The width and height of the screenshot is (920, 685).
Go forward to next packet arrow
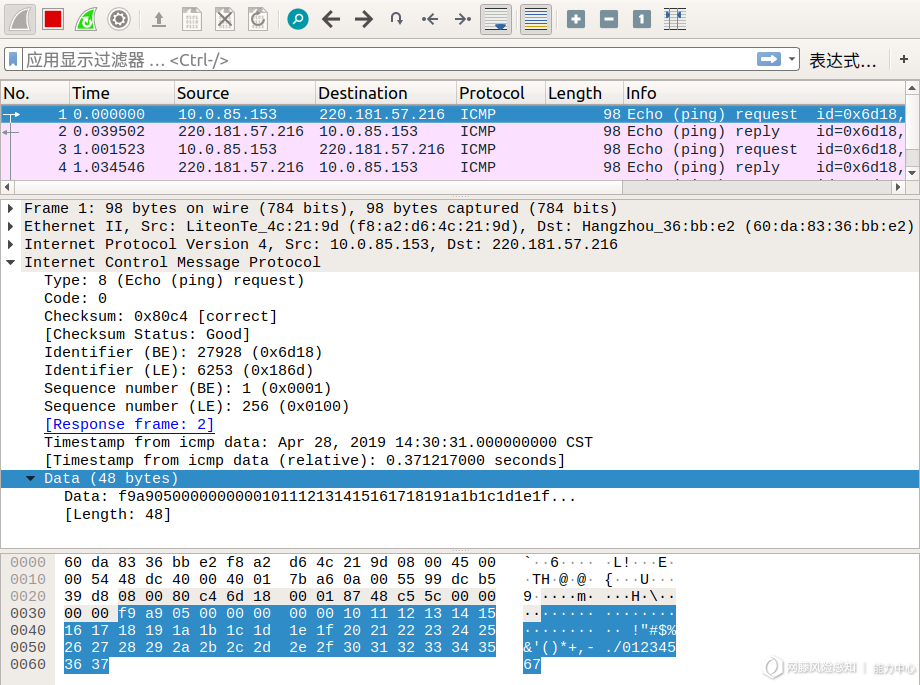364,19
